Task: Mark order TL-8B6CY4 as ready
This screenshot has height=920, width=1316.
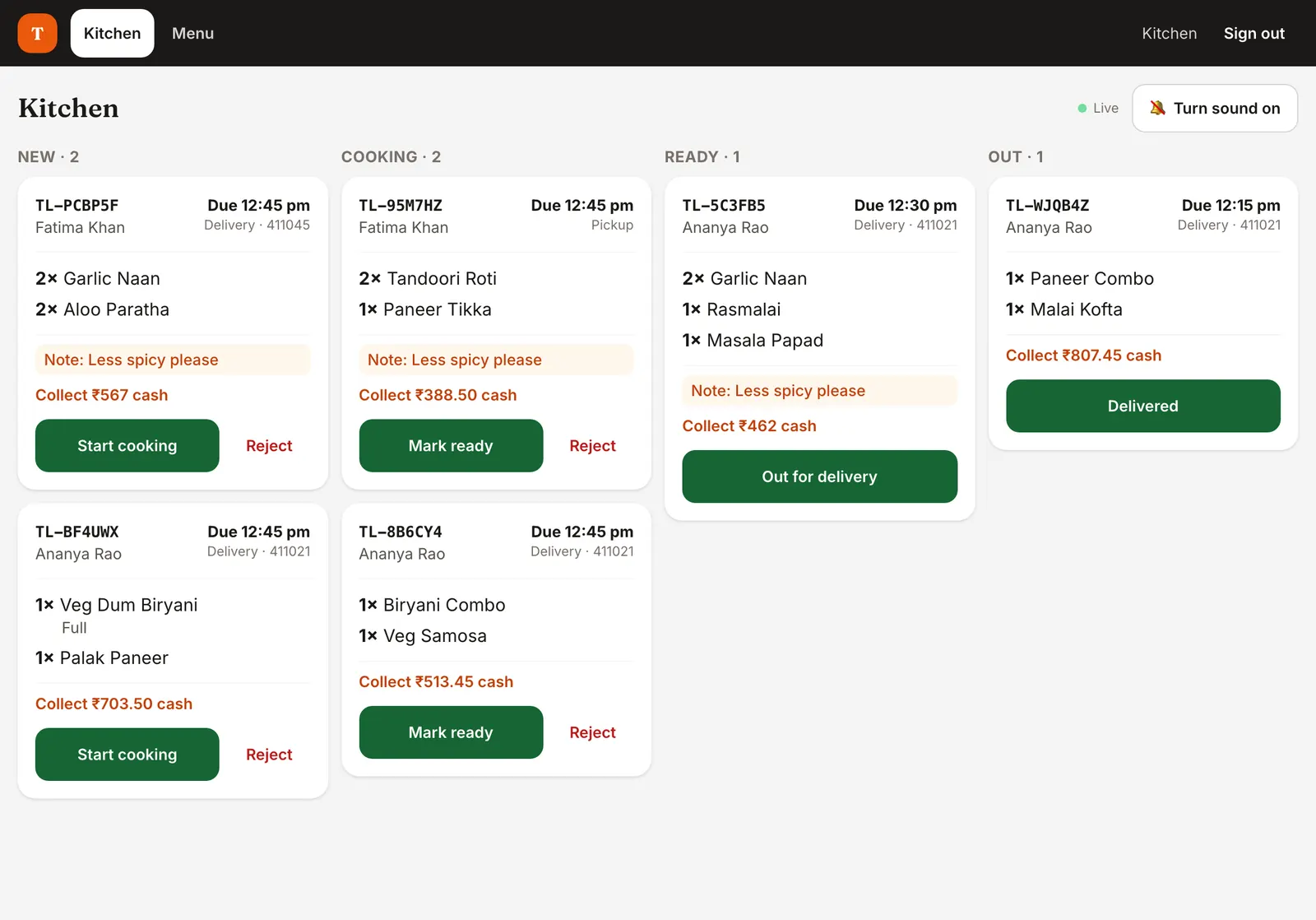Action: [x=451, y=732]
